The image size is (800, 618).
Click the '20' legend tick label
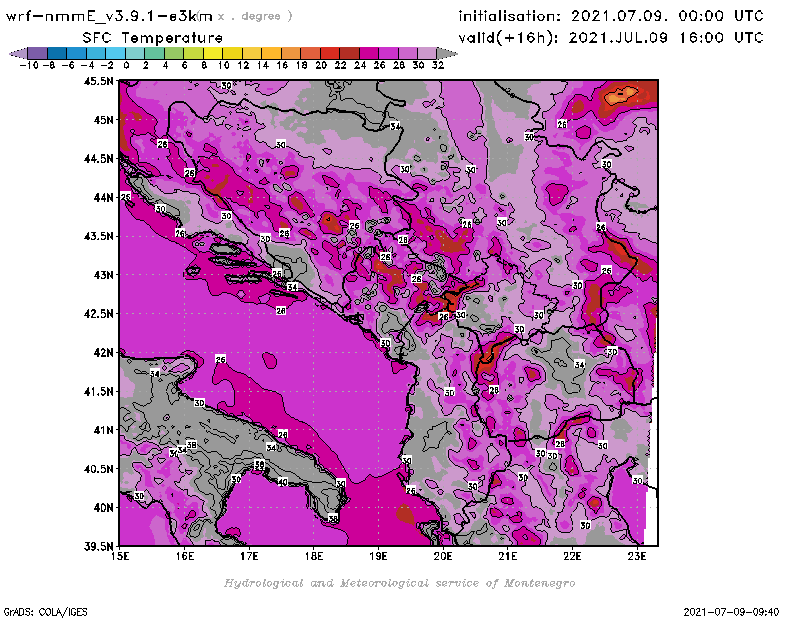click(321, 65)
